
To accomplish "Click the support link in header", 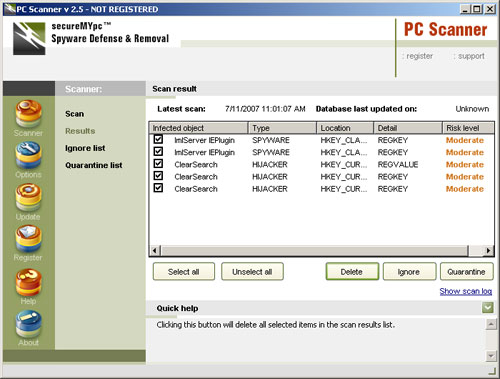I will click(x=469, y=56).
